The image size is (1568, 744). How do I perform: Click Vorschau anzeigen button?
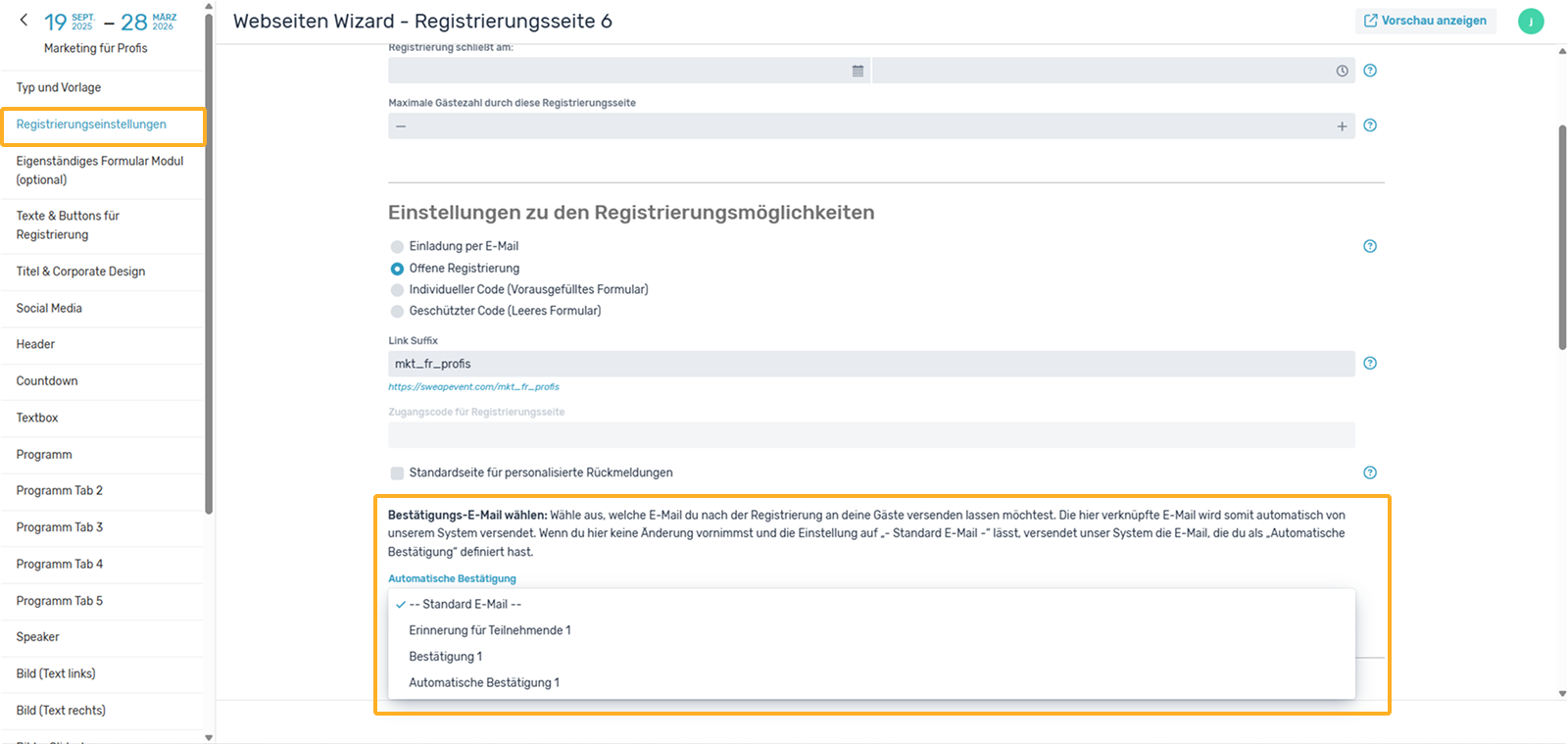[x=1426, y=21]
